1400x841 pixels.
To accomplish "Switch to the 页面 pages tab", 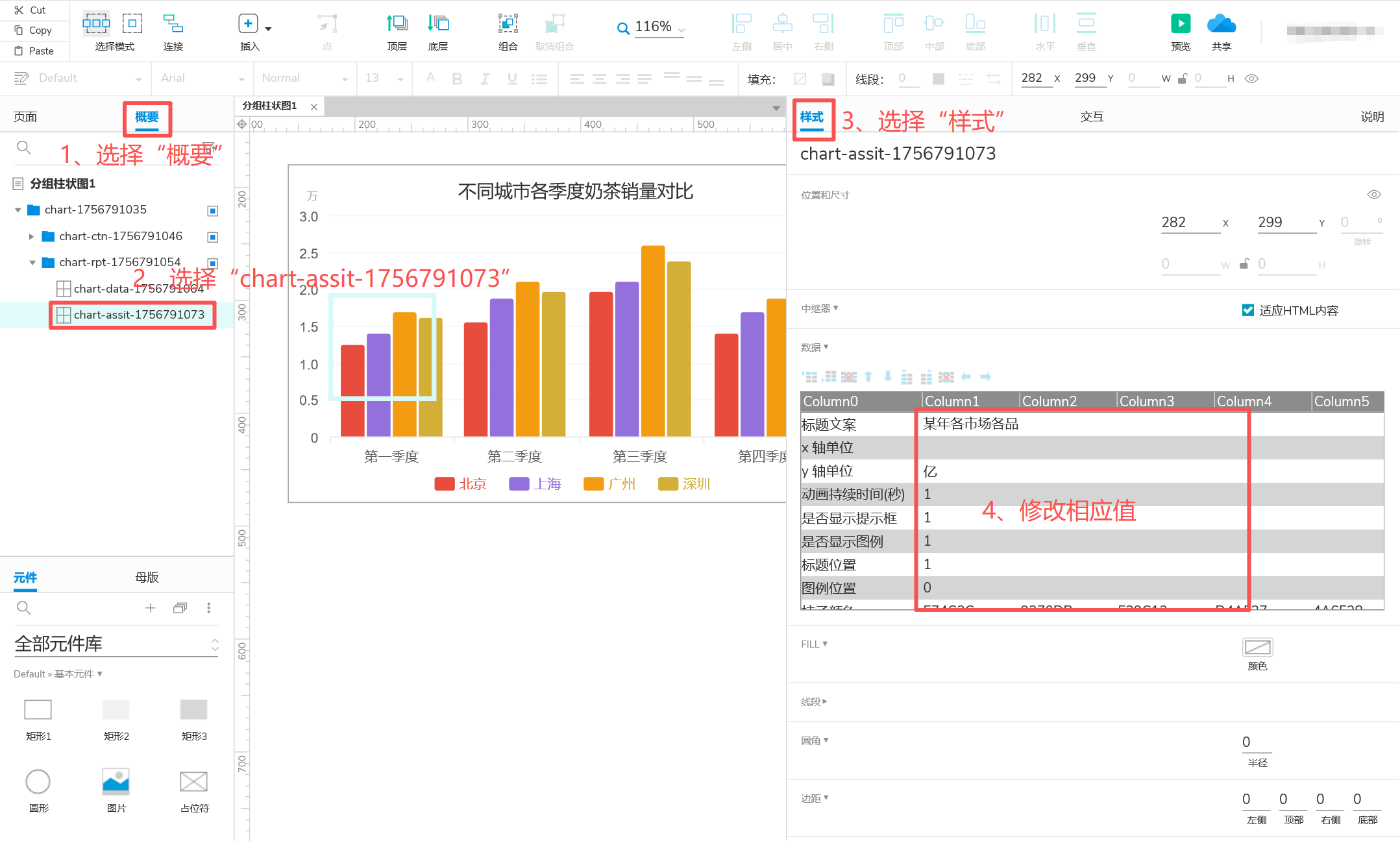I will coord(25,117).
